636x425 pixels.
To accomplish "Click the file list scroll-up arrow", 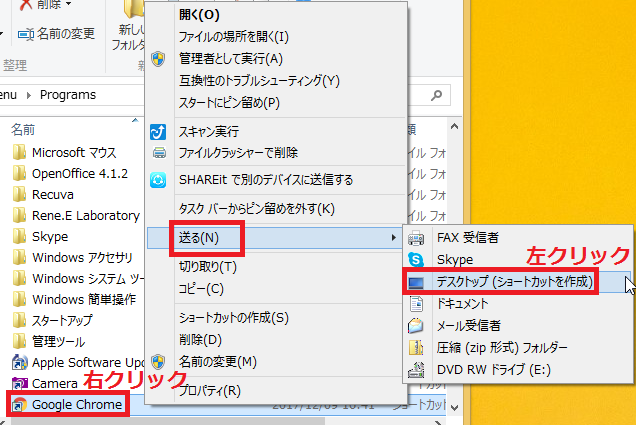I will click(455, 127).
